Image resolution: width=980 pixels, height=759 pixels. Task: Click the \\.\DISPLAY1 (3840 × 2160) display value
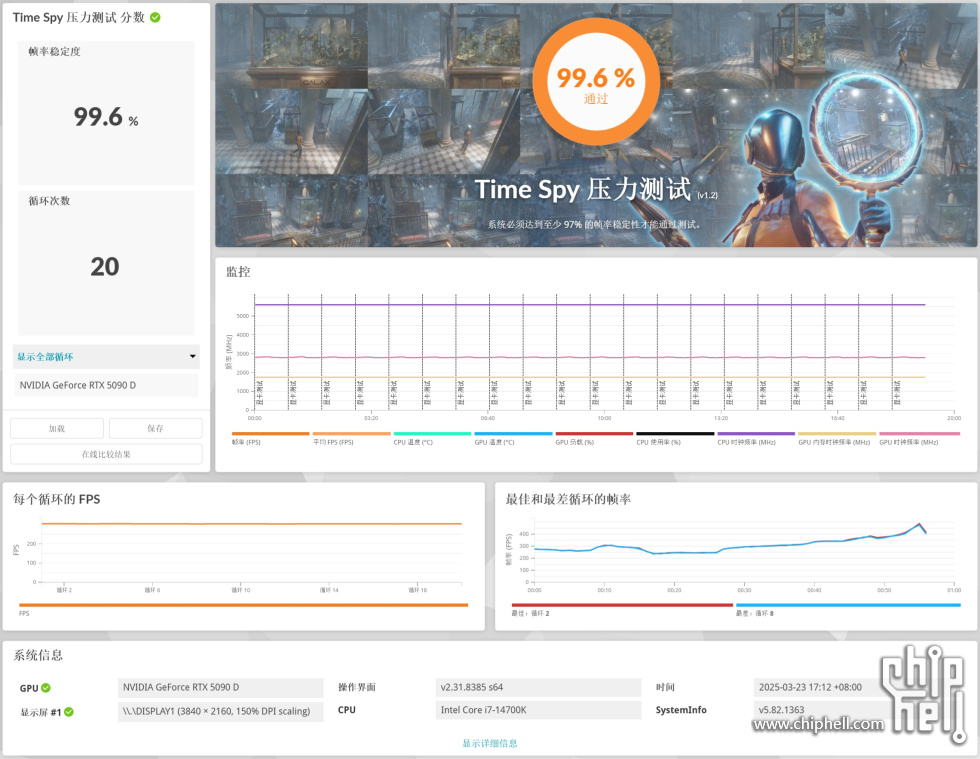[x=220, y=711]
